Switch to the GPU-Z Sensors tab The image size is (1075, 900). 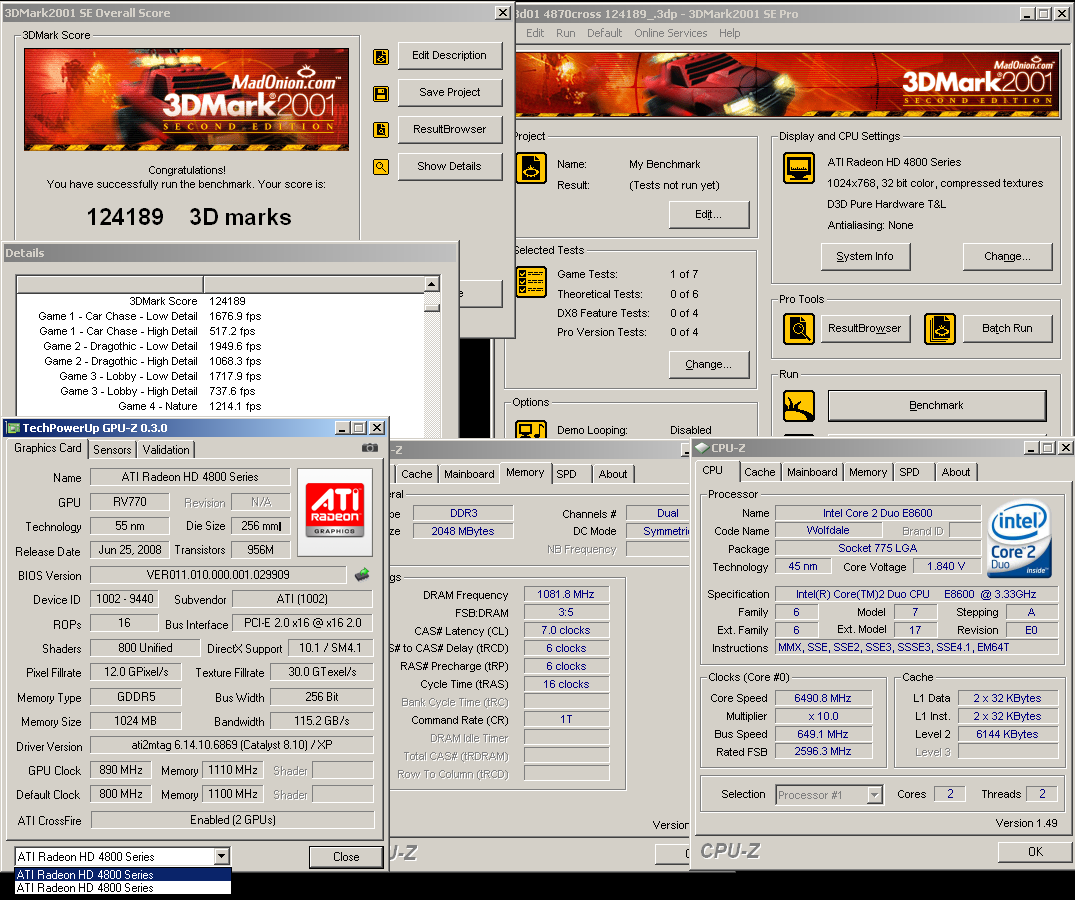click(112, 450)
